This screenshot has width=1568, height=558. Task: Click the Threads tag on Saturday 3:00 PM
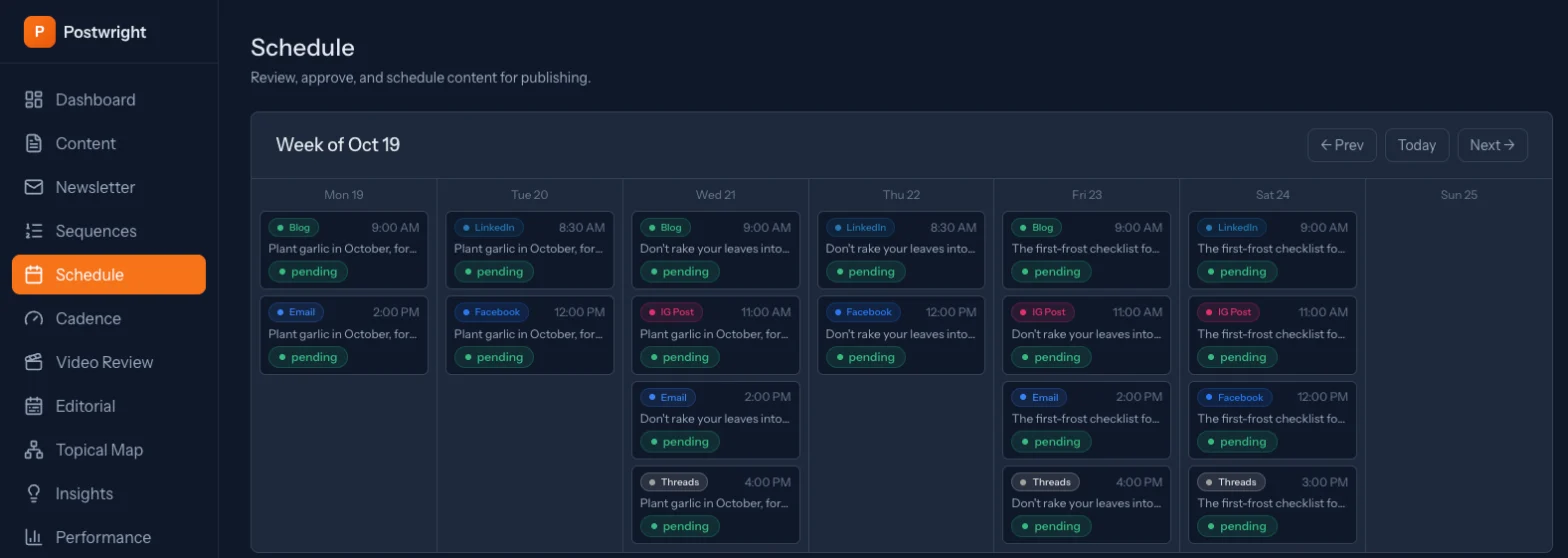click(1231, 482)
